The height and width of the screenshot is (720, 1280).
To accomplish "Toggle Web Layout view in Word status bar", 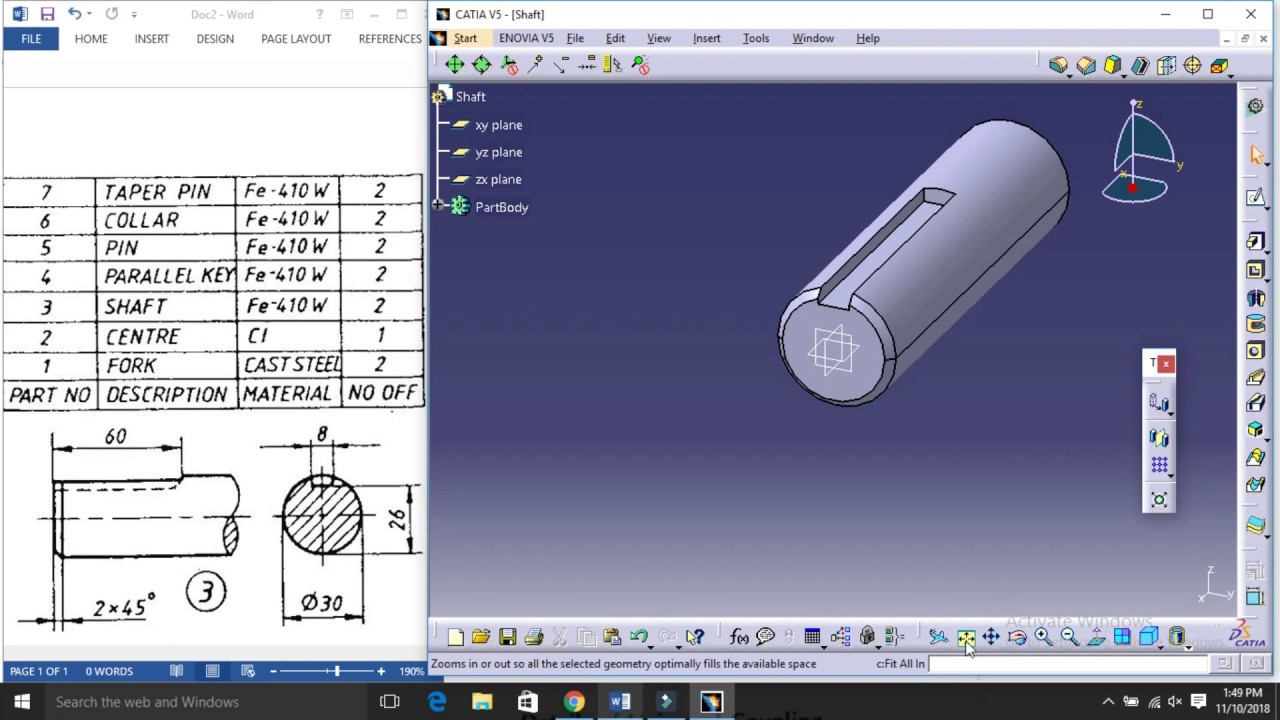I will (248, 671).
